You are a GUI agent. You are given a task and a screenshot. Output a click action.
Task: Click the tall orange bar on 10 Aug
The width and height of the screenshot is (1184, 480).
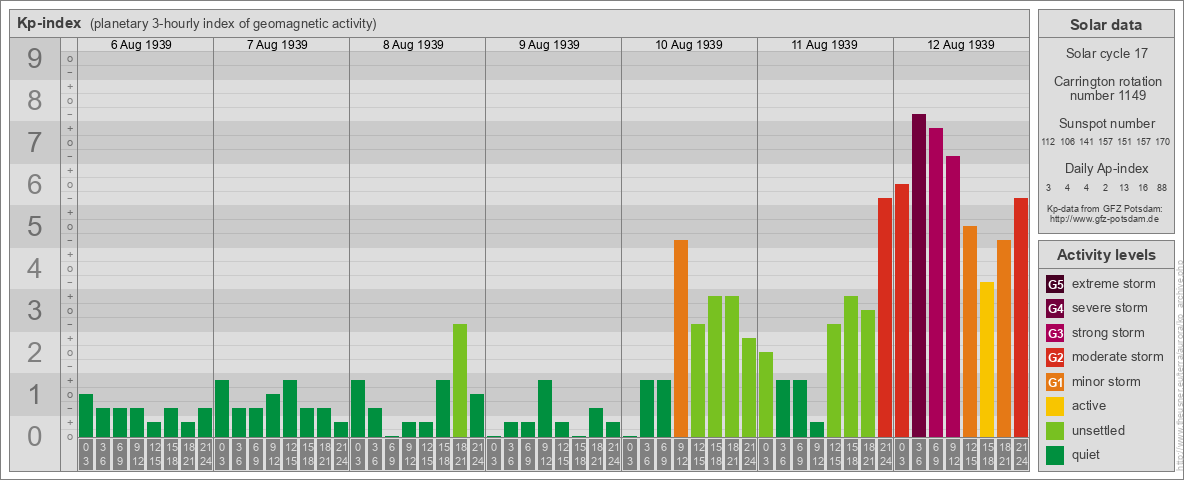point(680,338)
